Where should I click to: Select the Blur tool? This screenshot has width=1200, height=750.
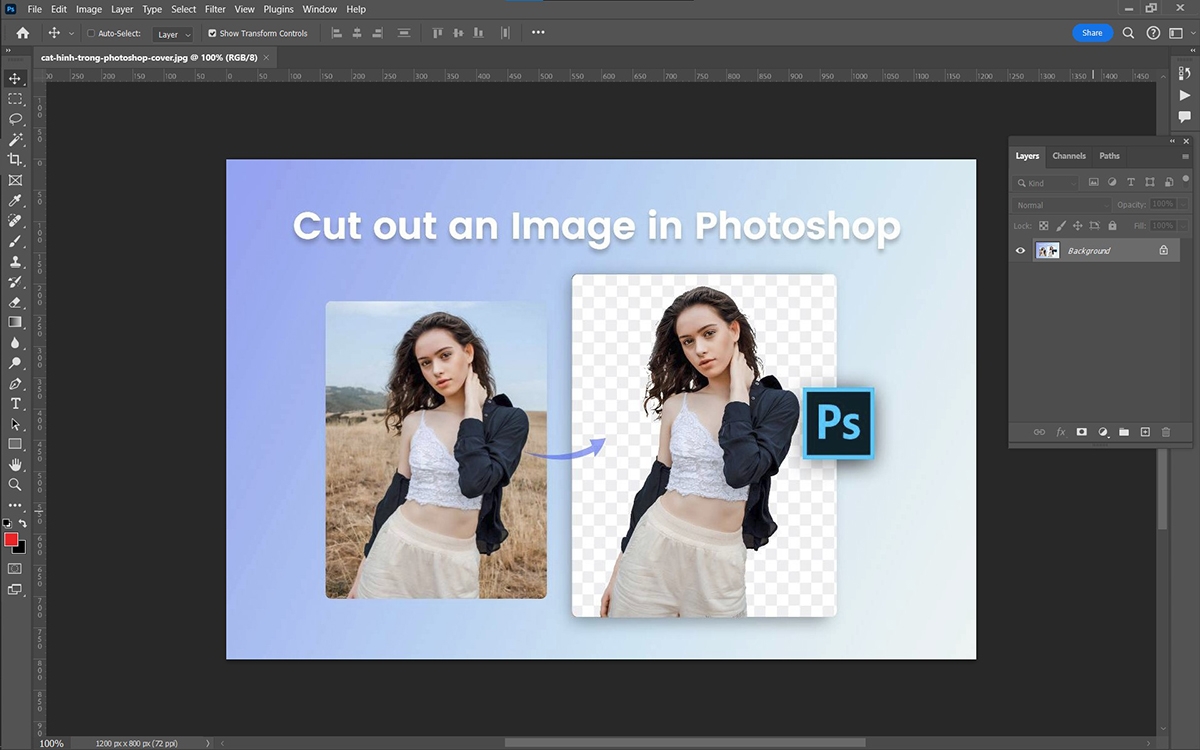[x=15, y=343]
